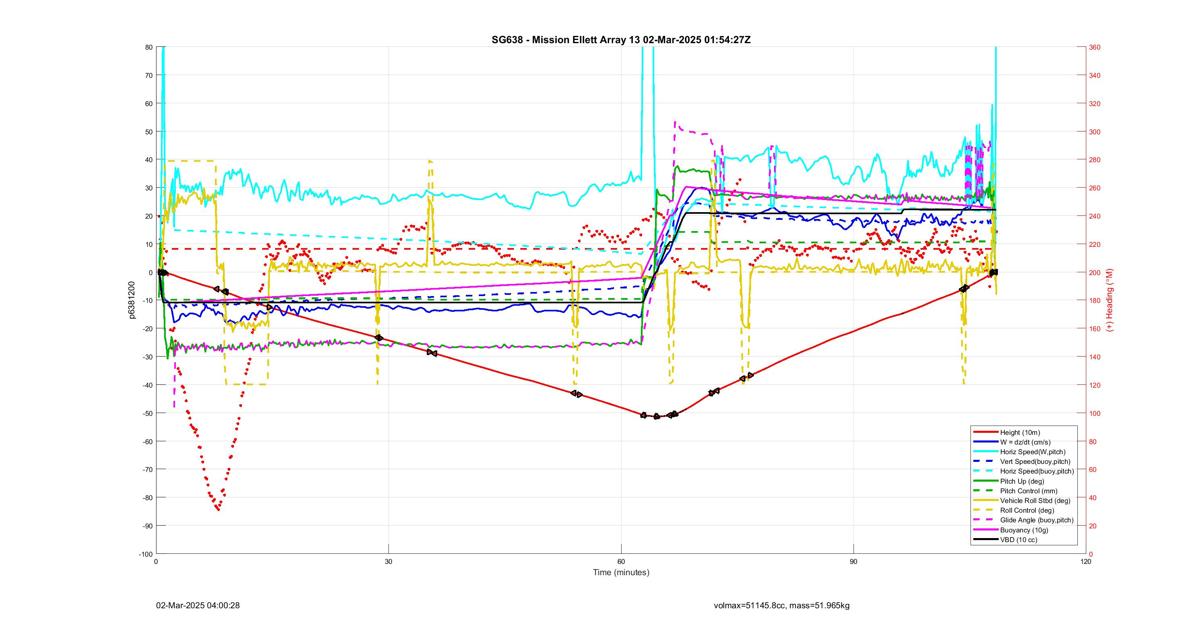1200x622 pixels.
Task: Click the 'volmax=51145.8cc, mass=51.965kg' footer text
Action: (782, 605)
